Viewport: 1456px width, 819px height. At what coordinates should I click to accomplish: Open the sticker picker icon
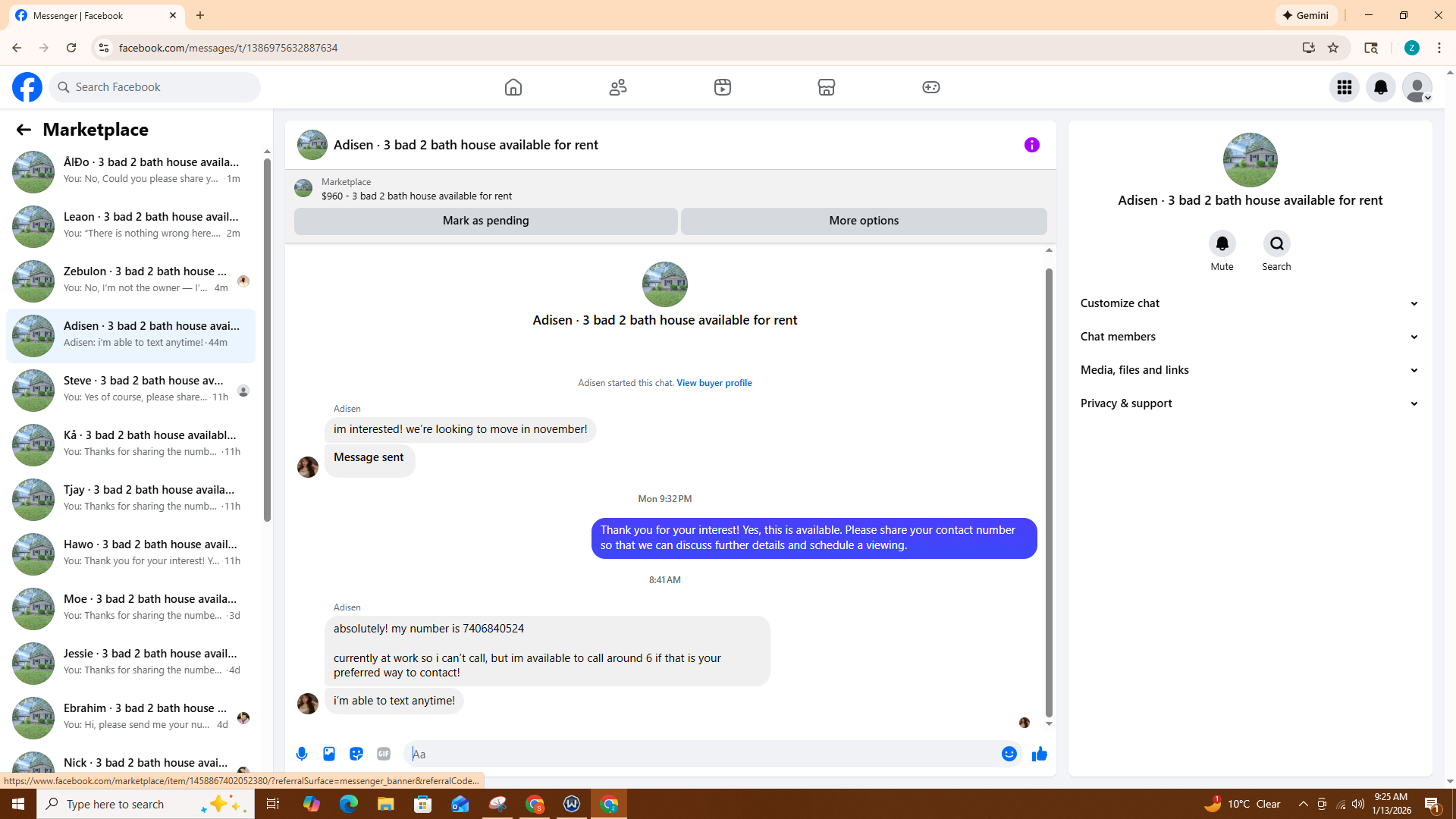(x=356, y=754)
